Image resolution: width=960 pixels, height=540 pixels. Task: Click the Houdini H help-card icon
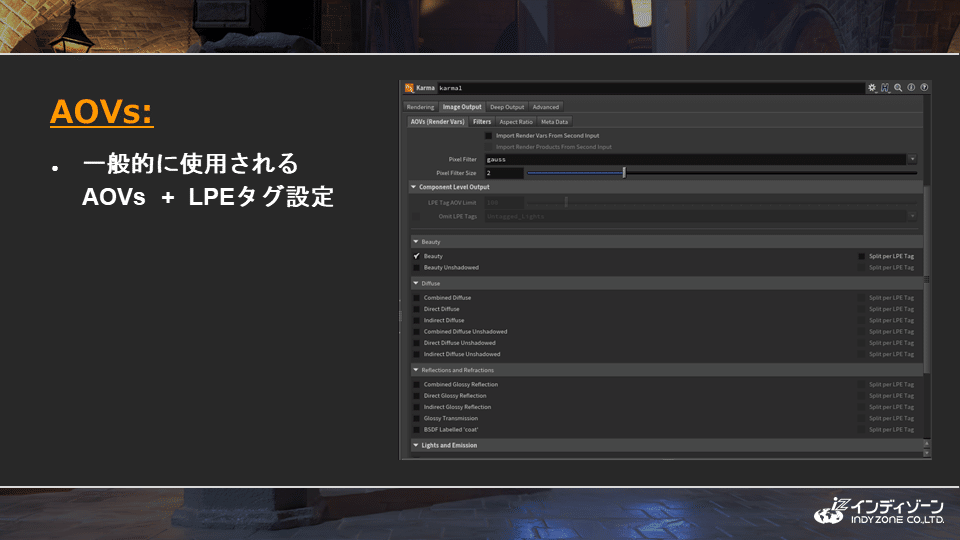(885, 88)
